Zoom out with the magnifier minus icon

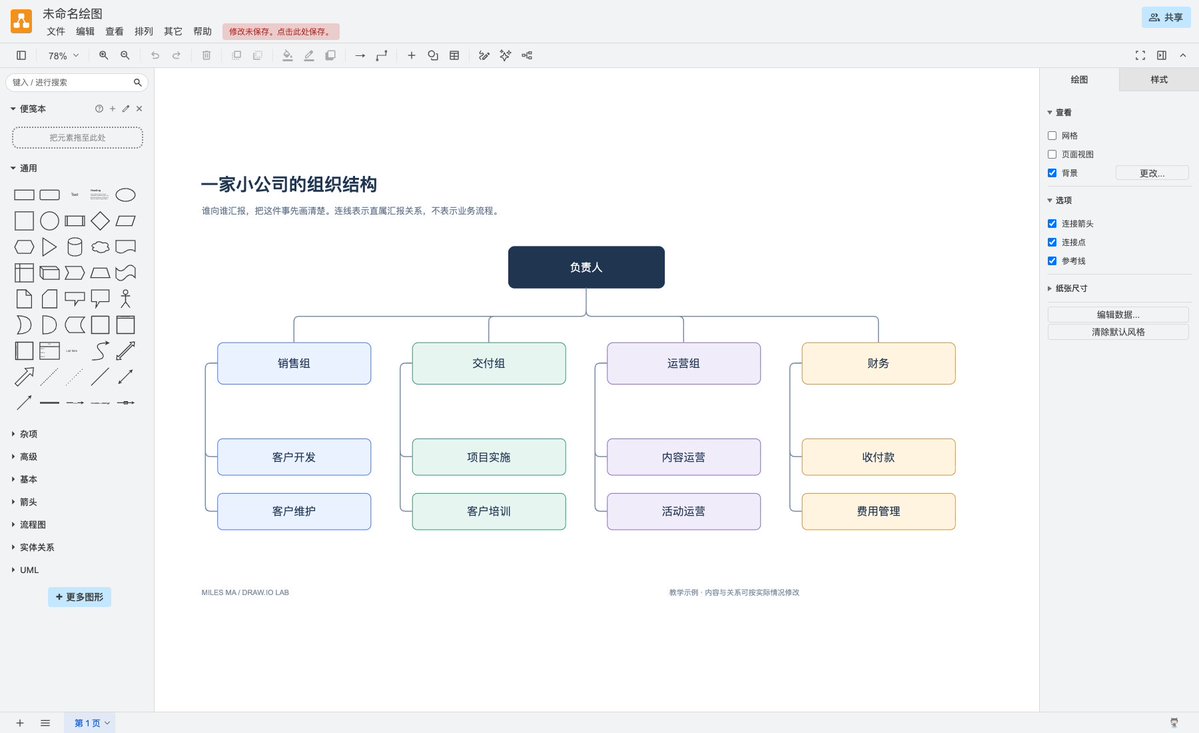click(x=125, y=56)
